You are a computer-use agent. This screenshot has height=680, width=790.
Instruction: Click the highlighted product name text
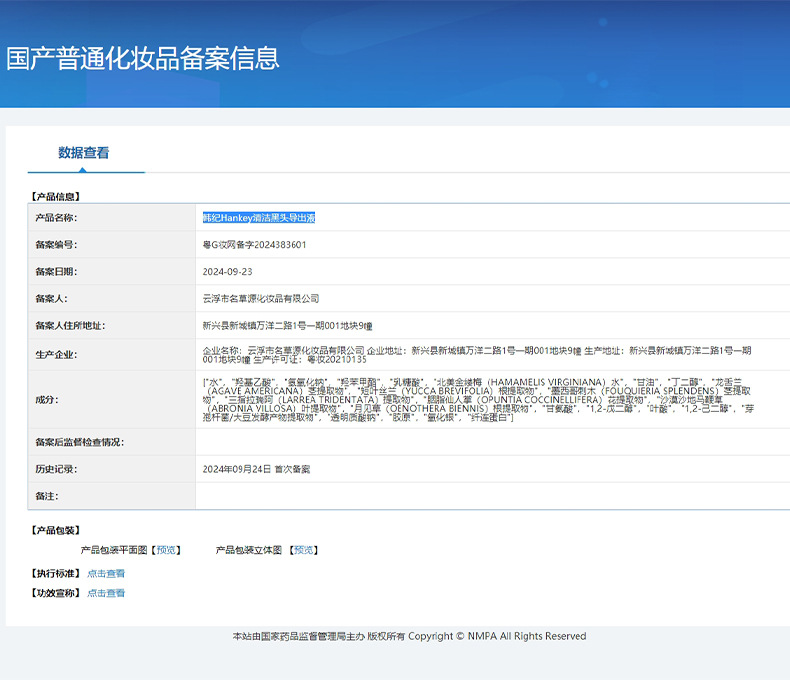tap(259, 218)
